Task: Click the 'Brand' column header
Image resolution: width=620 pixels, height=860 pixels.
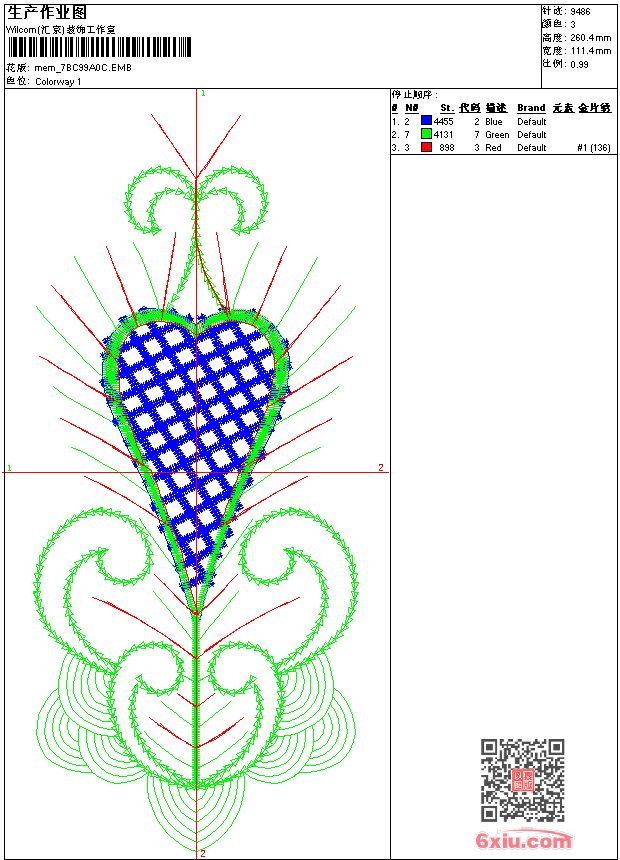Action: coord(531,108)
